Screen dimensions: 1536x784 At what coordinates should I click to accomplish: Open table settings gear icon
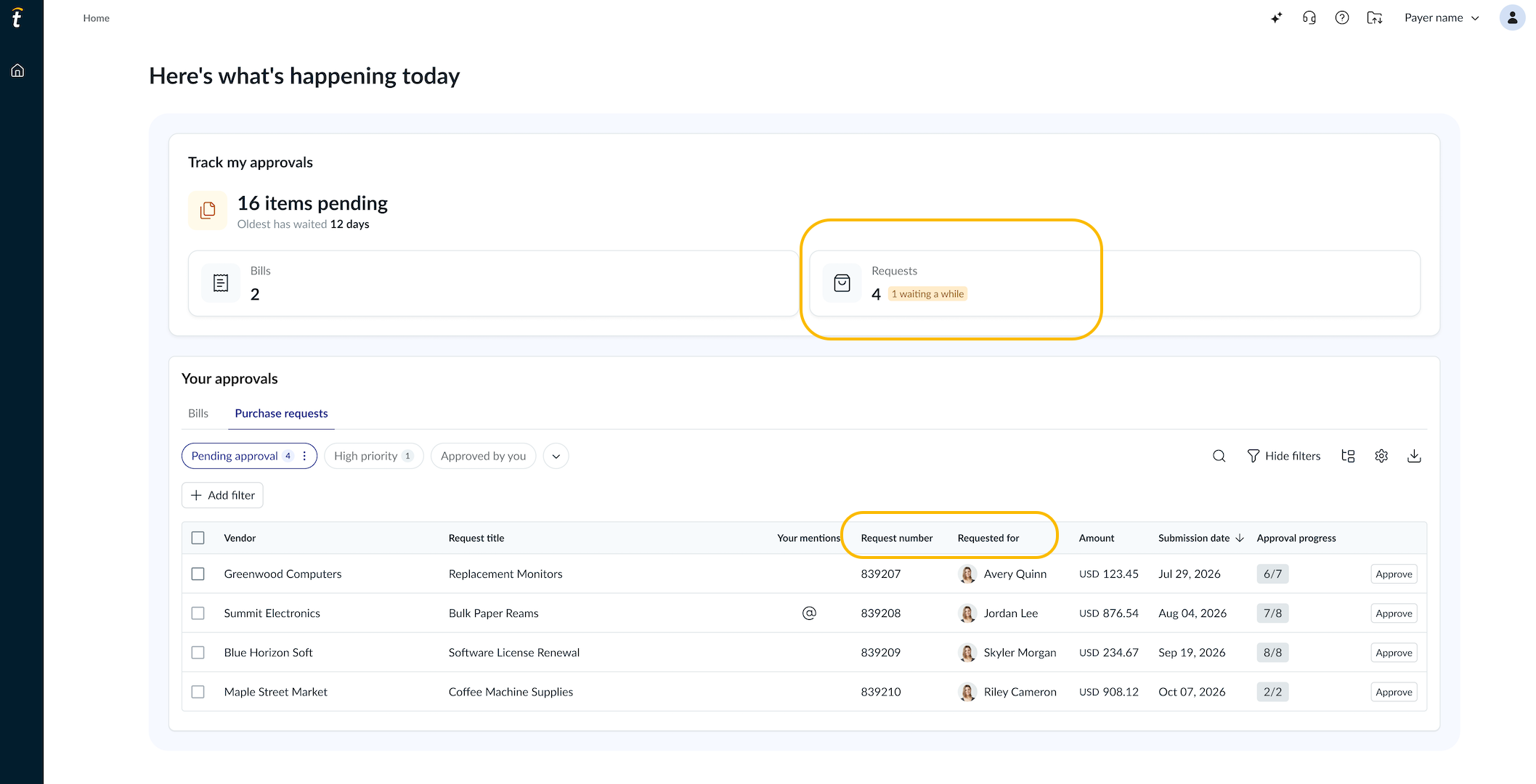(1381, 456)
